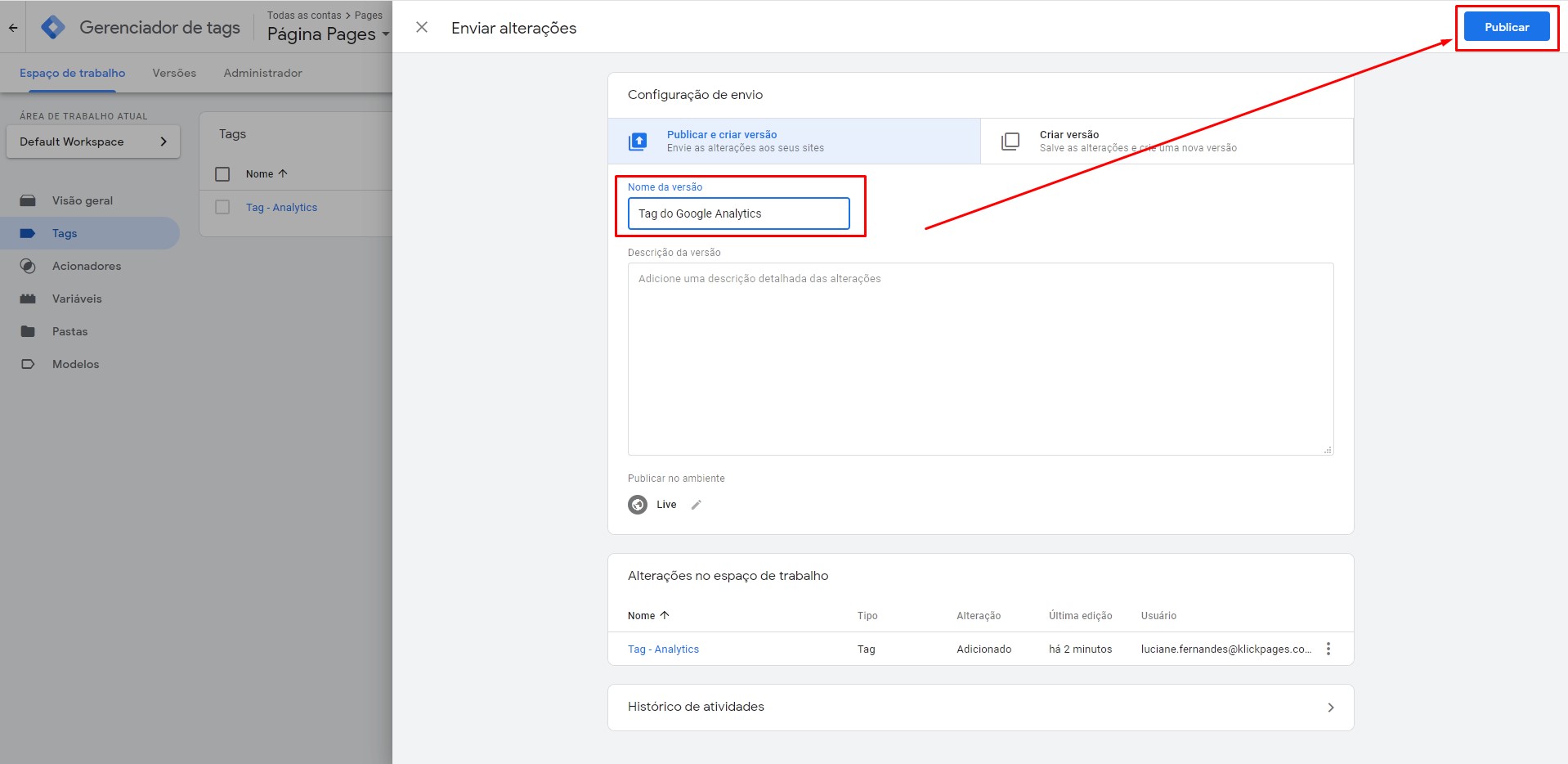Expand the Default Workspace selector
Image resolution: width=1568 pixels, height=764 pixels.
93,142
